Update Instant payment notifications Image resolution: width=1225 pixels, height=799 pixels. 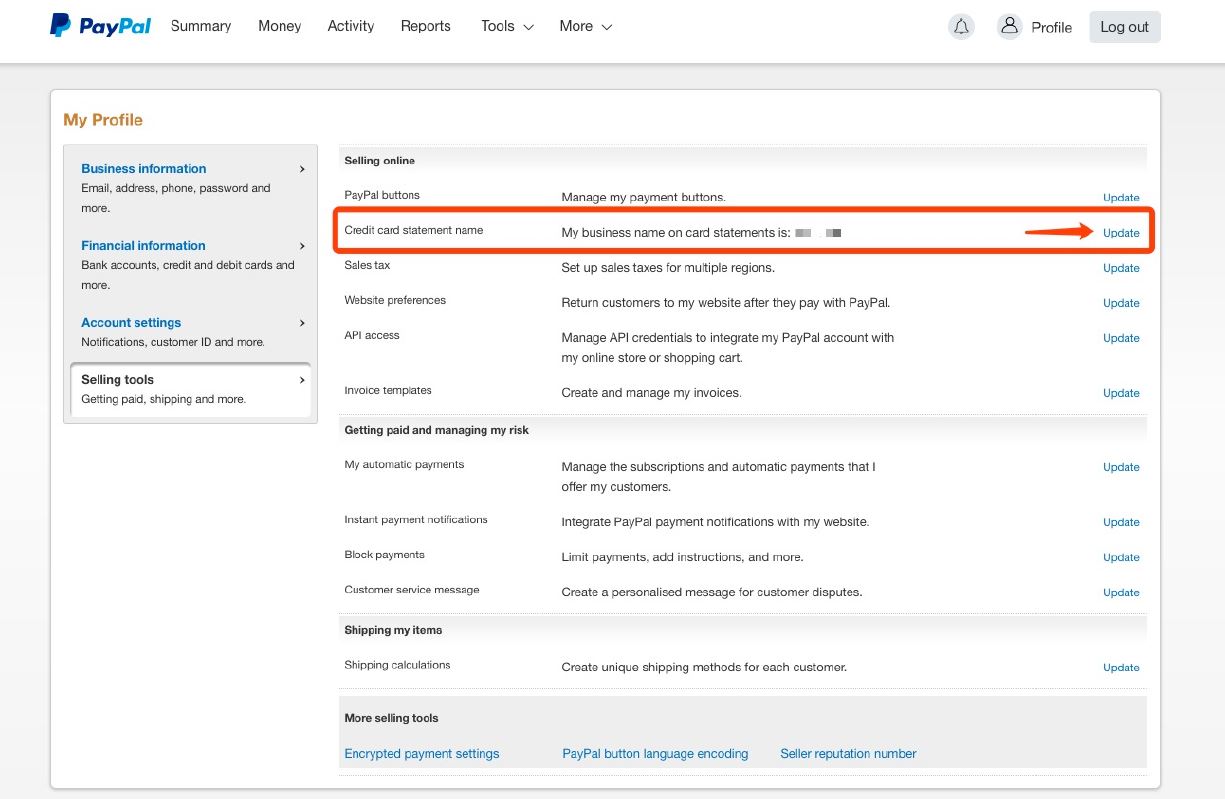coord(1121,522)
